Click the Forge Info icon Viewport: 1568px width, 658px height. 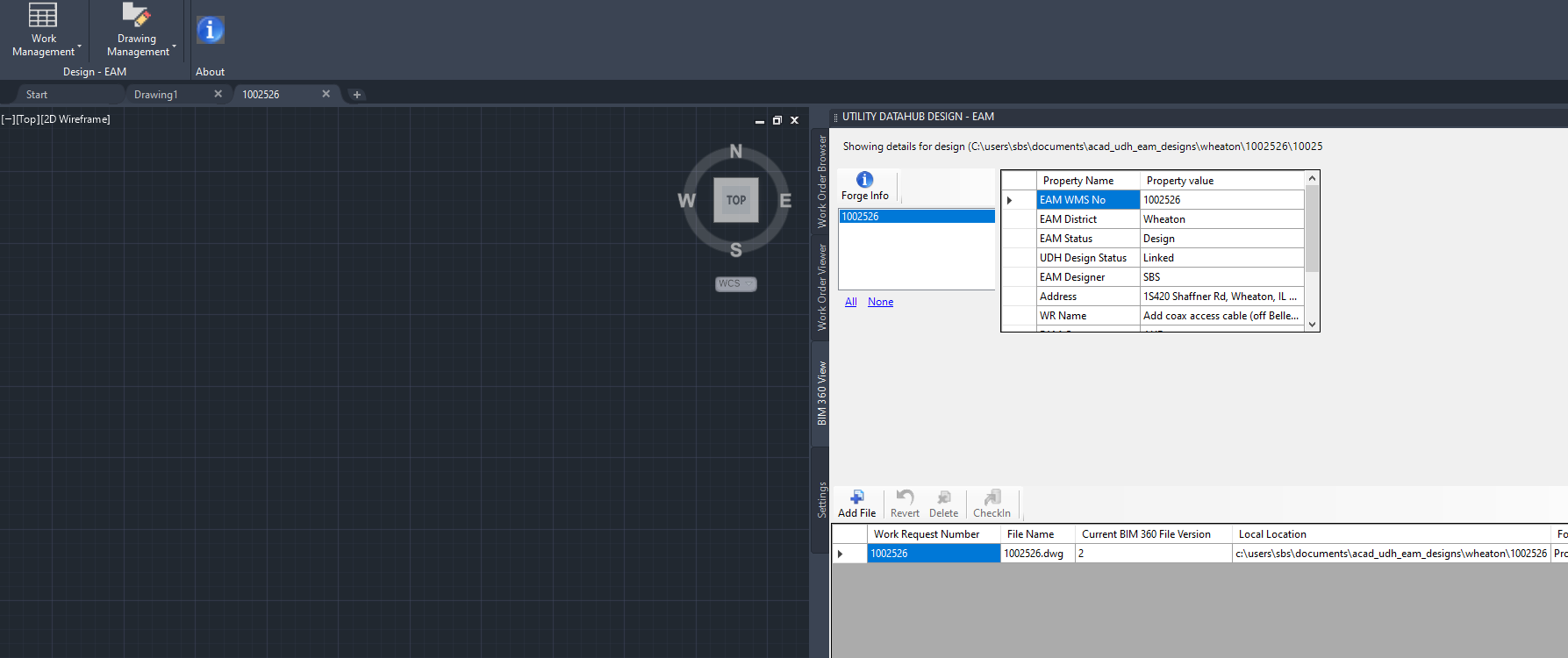(864, 180)
